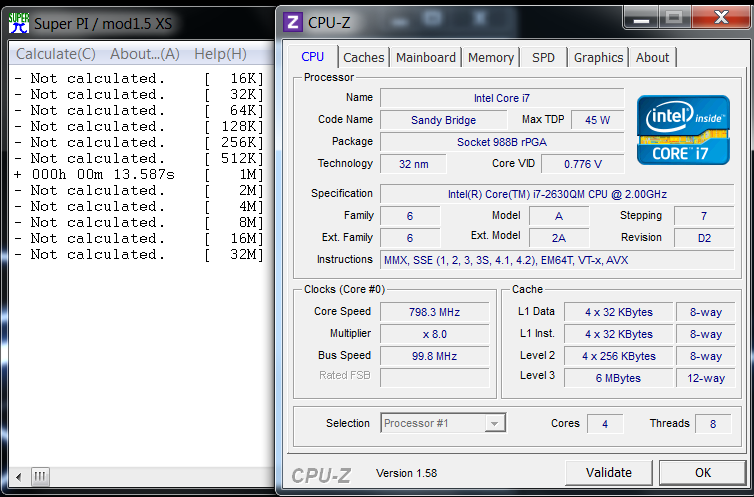This screenshot has height=497, width=754.
Task: Click the Core Speed value field
Action: tap(434, 312)
